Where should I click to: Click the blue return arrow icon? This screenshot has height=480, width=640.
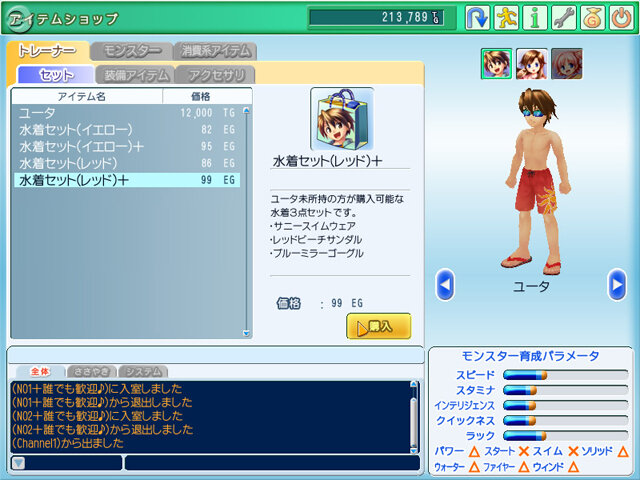(478, 18)
